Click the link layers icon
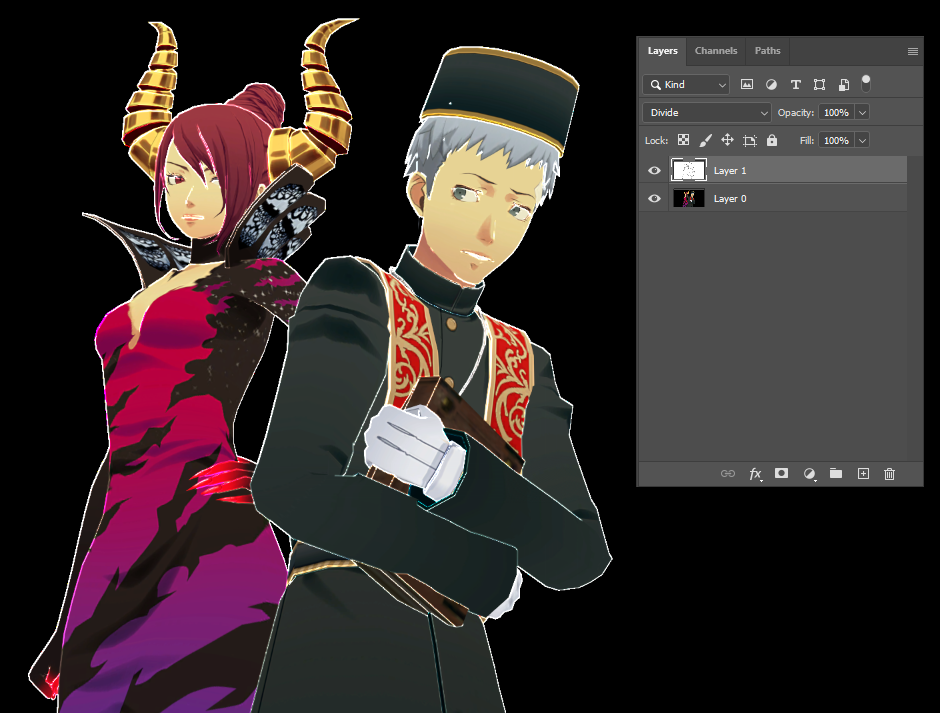Viewport: 940px width, 713px height. (728, 474)
